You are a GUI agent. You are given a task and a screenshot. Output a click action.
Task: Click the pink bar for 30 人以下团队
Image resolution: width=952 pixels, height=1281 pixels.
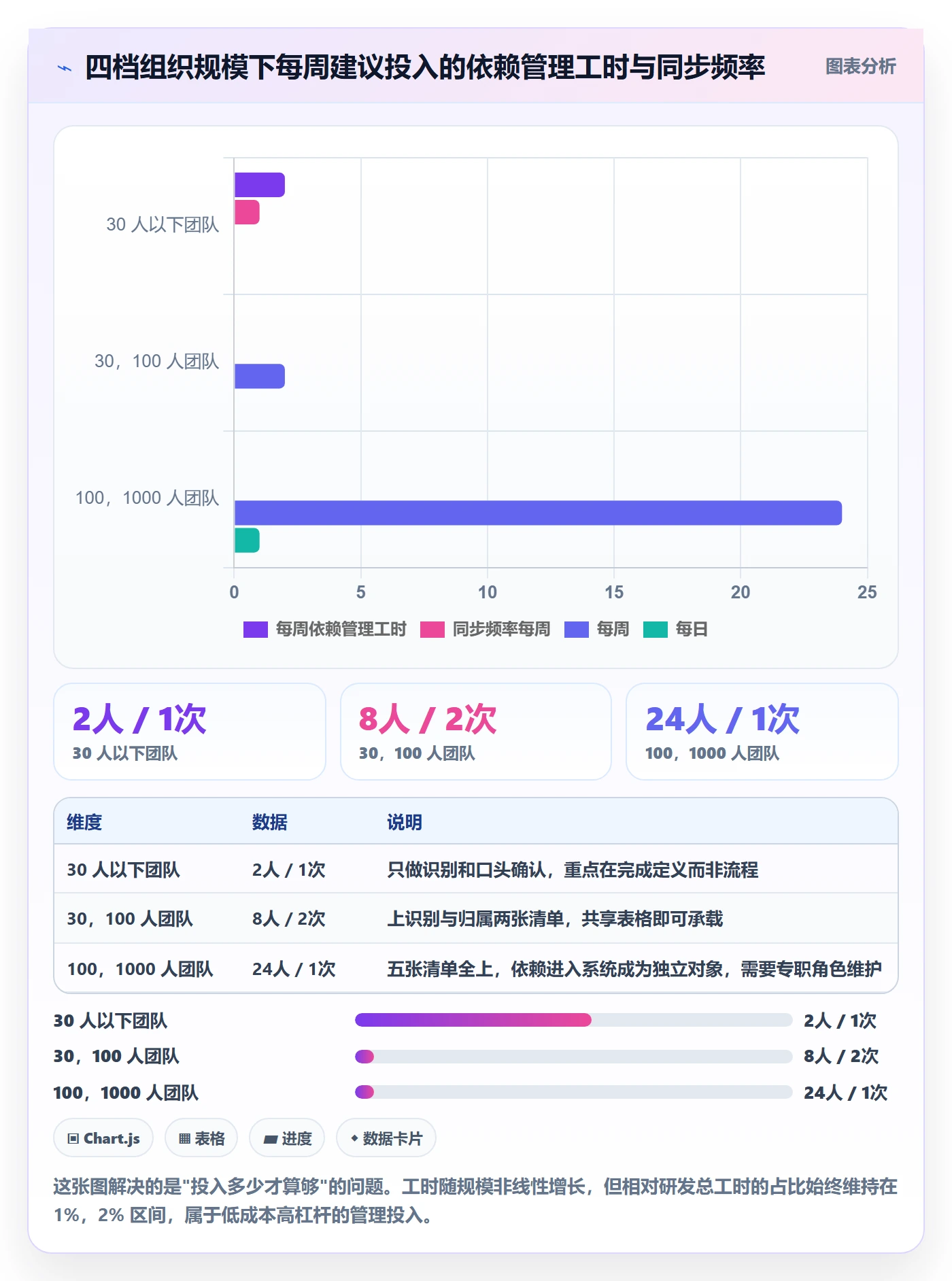tap(247, 212)
